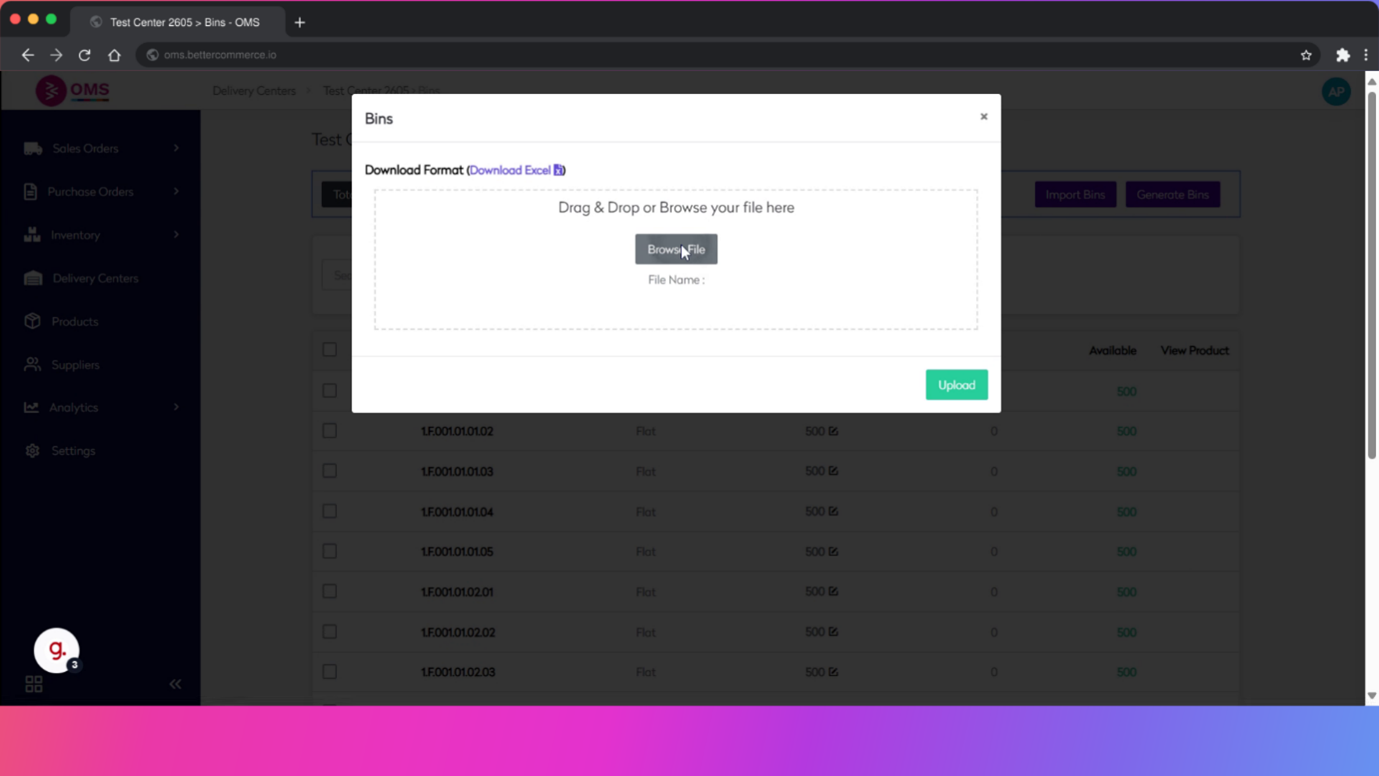Expand the Sales Orders submenu arrow
Viewport: 1379px width, 776px height.
pyautogui.click(x=176, y=149)
